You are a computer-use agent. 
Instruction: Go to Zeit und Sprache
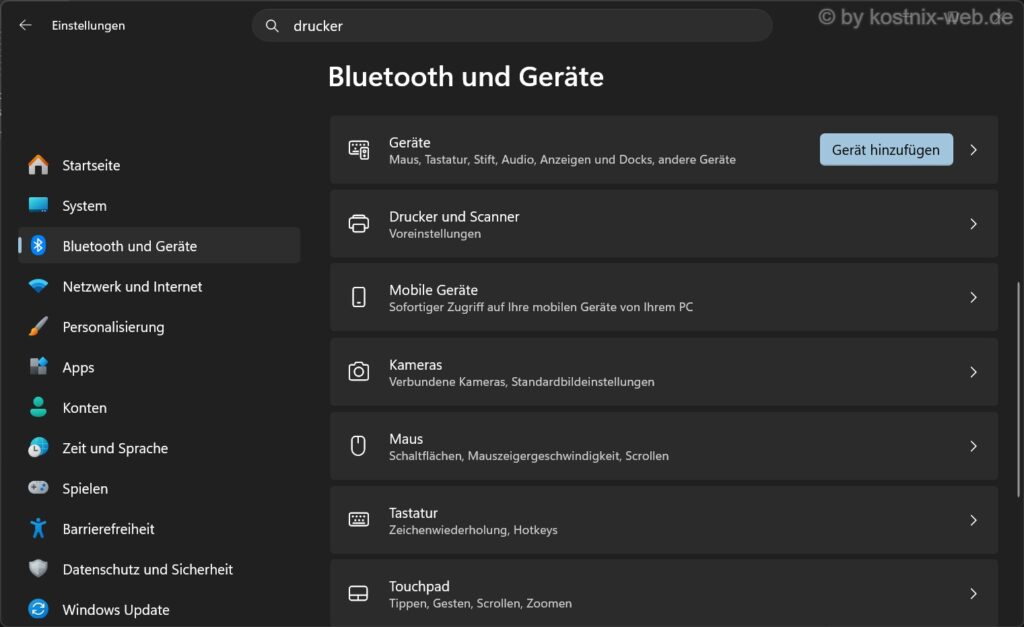coord(159,447)
